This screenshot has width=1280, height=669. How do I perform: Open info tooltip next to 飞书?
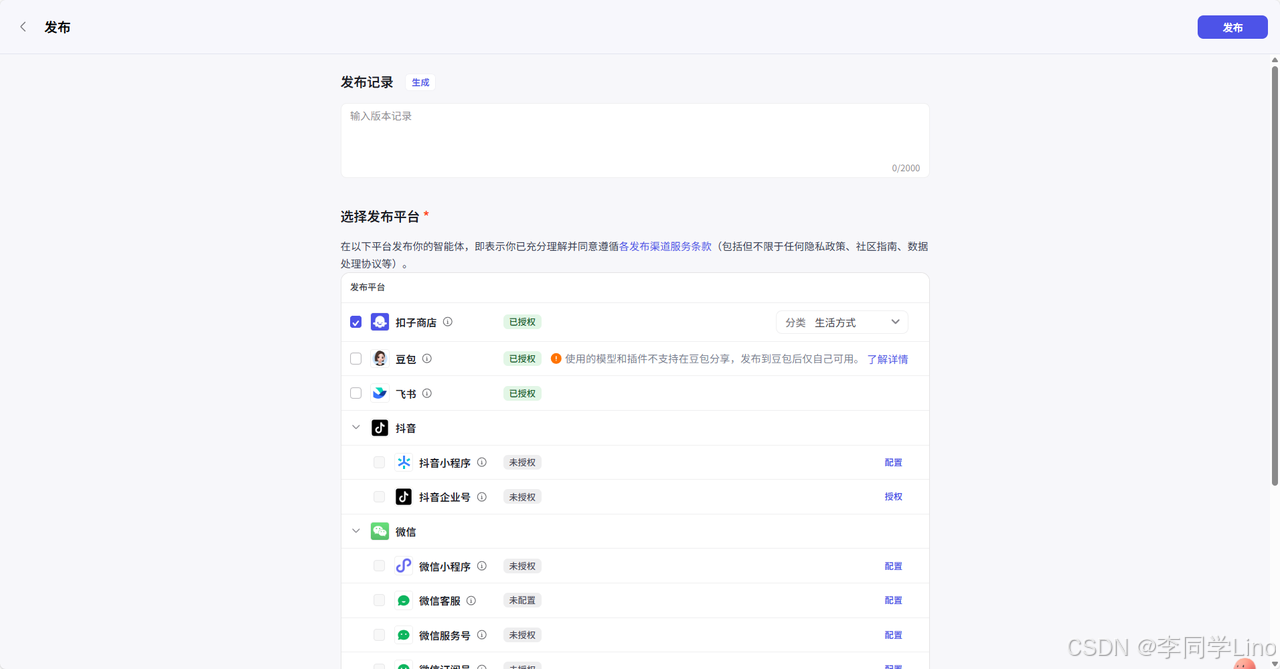pos(427,393)
